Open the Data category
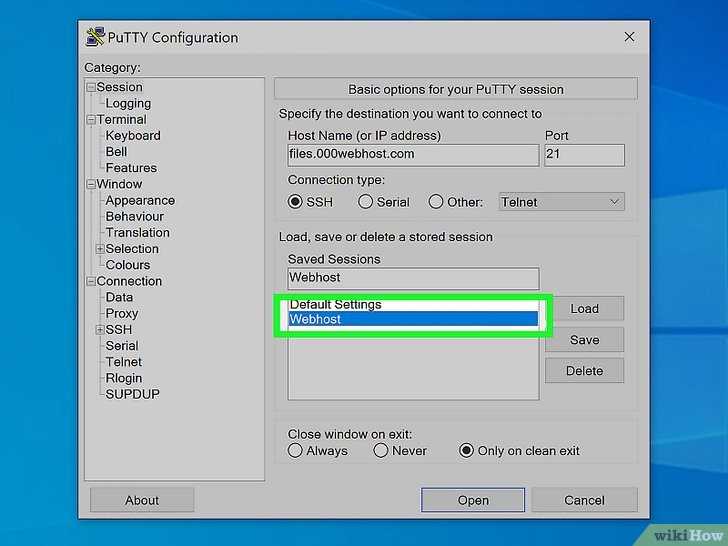Image resolution: width=728 pixels, height=546 pixels. coord(119,297)
